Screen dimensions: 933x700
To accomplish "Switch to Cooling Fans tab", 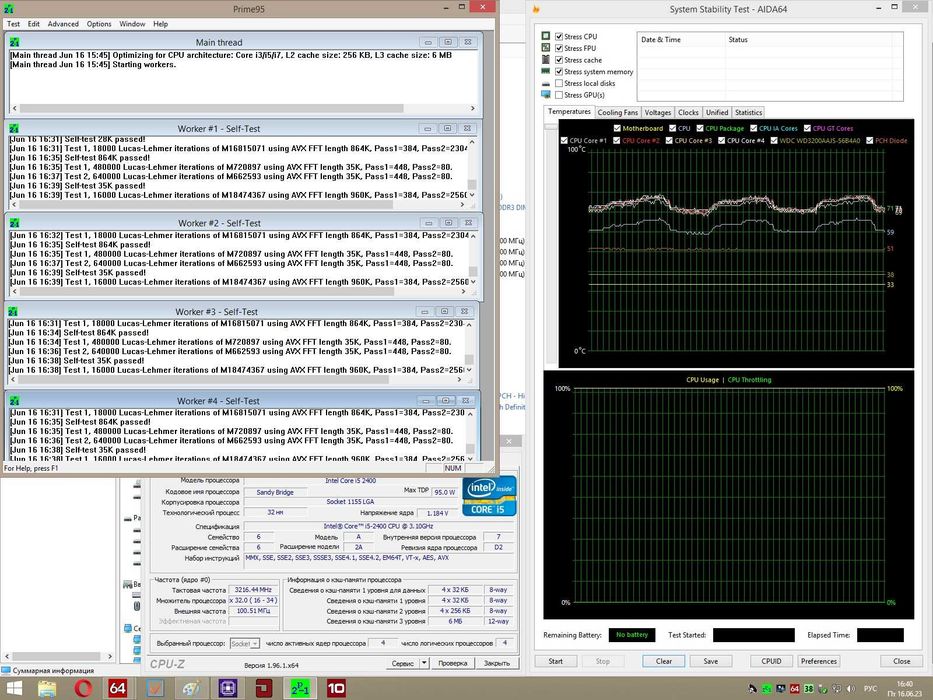I will tap(618, 112).
